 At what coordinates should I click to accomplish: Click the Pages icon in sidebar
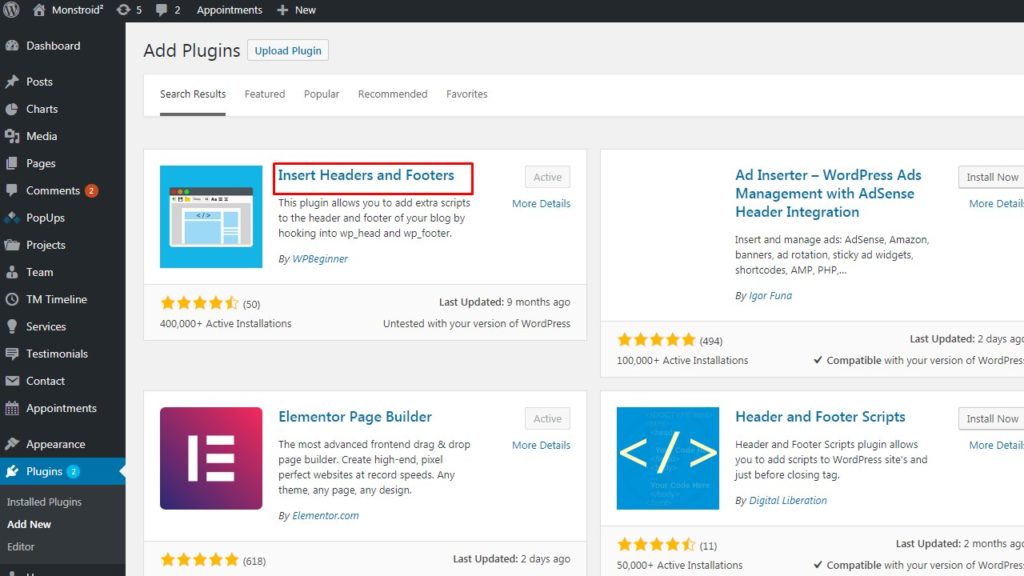pyautogui.click(x=12, y=163)
